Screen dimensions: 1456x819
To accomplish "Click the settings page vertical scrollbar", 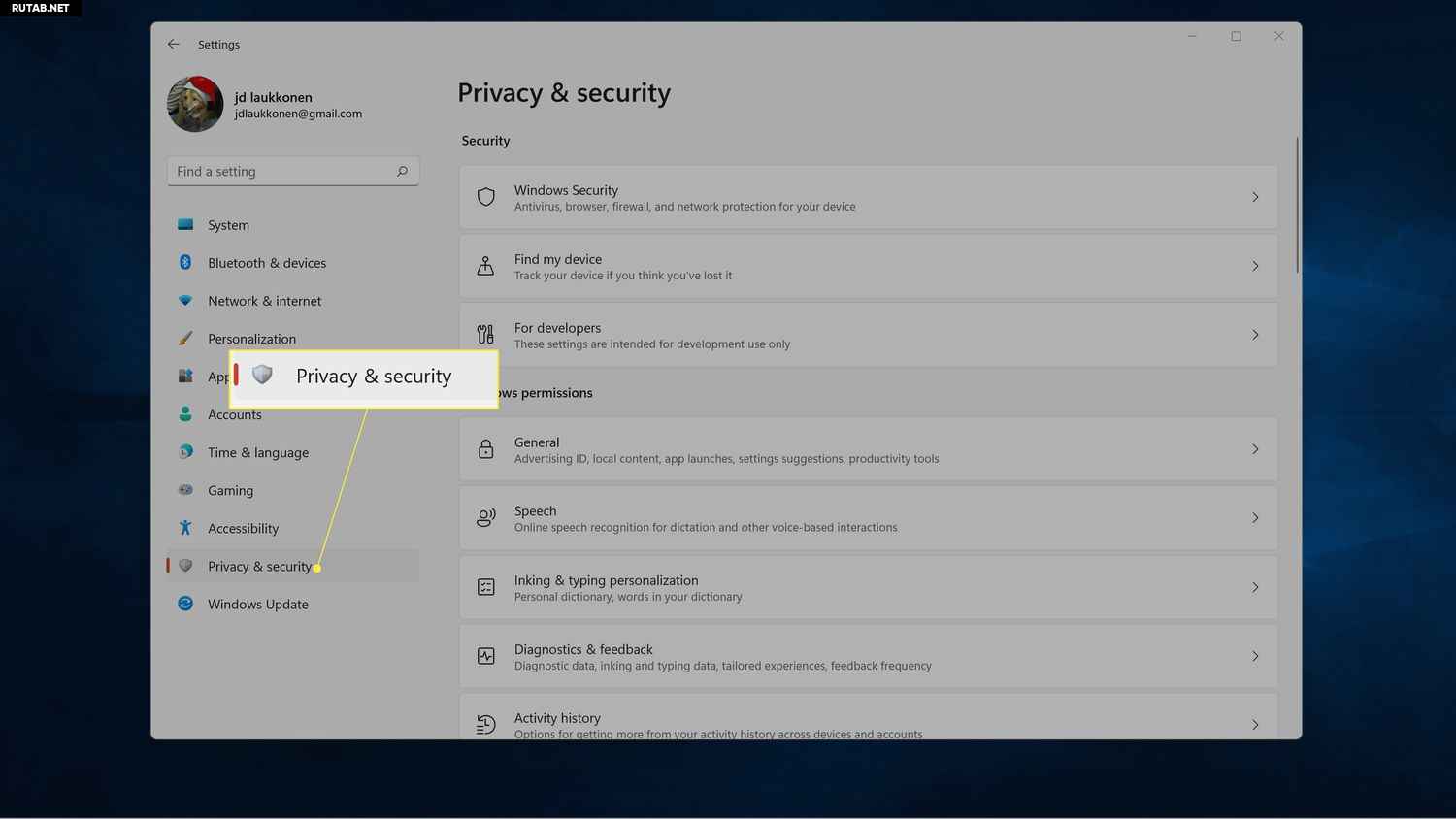I will [x=1297, y=205].
